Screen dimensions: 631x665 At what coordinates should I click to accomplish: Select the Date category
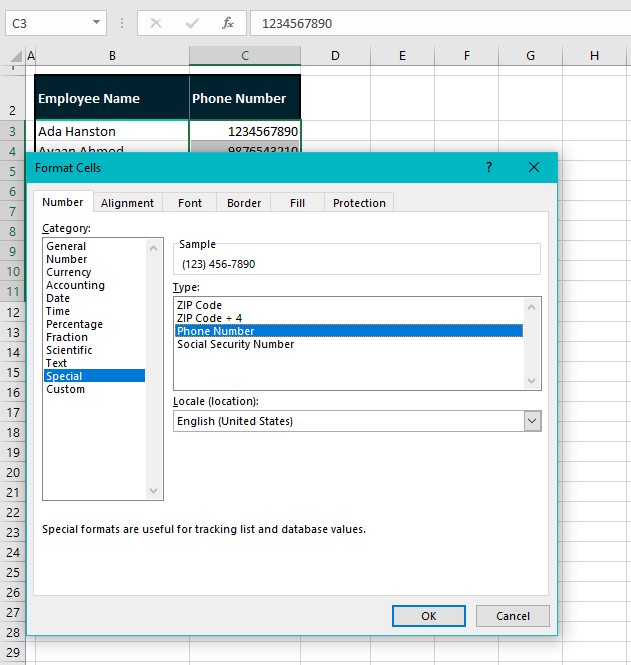[95, 298]
